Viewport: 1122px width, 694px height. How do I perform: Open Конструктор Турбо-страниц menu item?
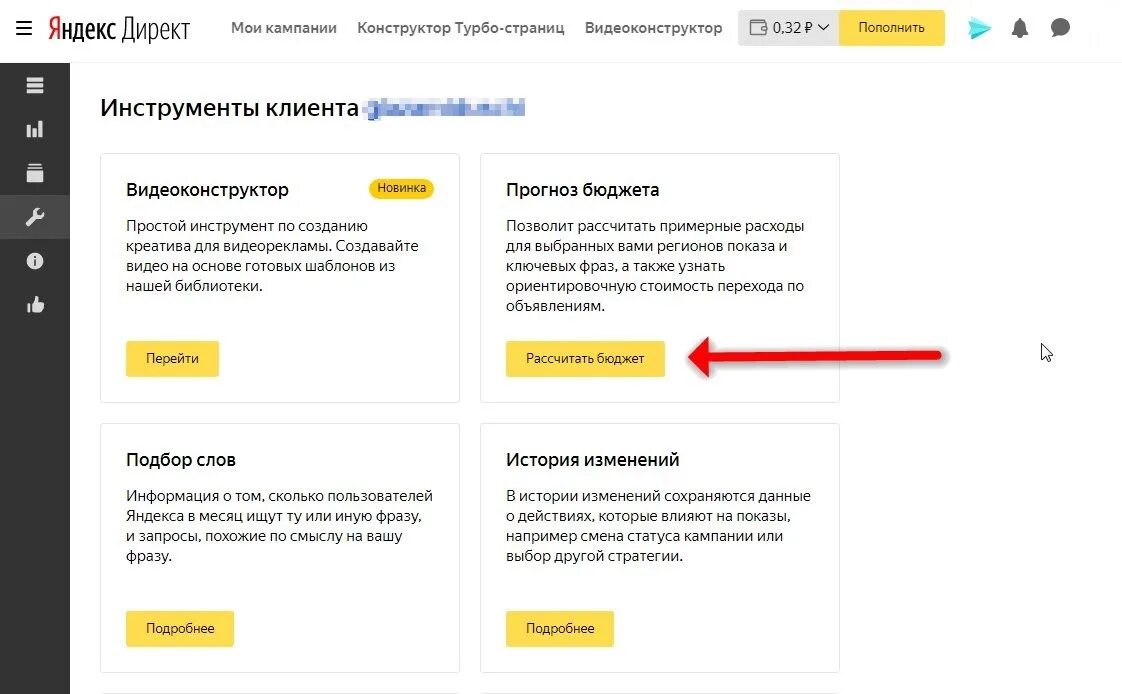tap(461, 28)
